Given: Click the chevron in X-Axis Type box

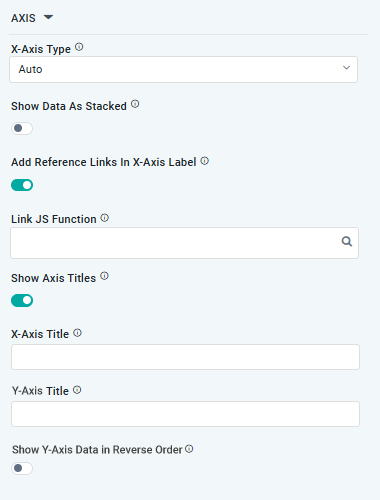Looking at the screenshot, I should [x=346, y=68].
